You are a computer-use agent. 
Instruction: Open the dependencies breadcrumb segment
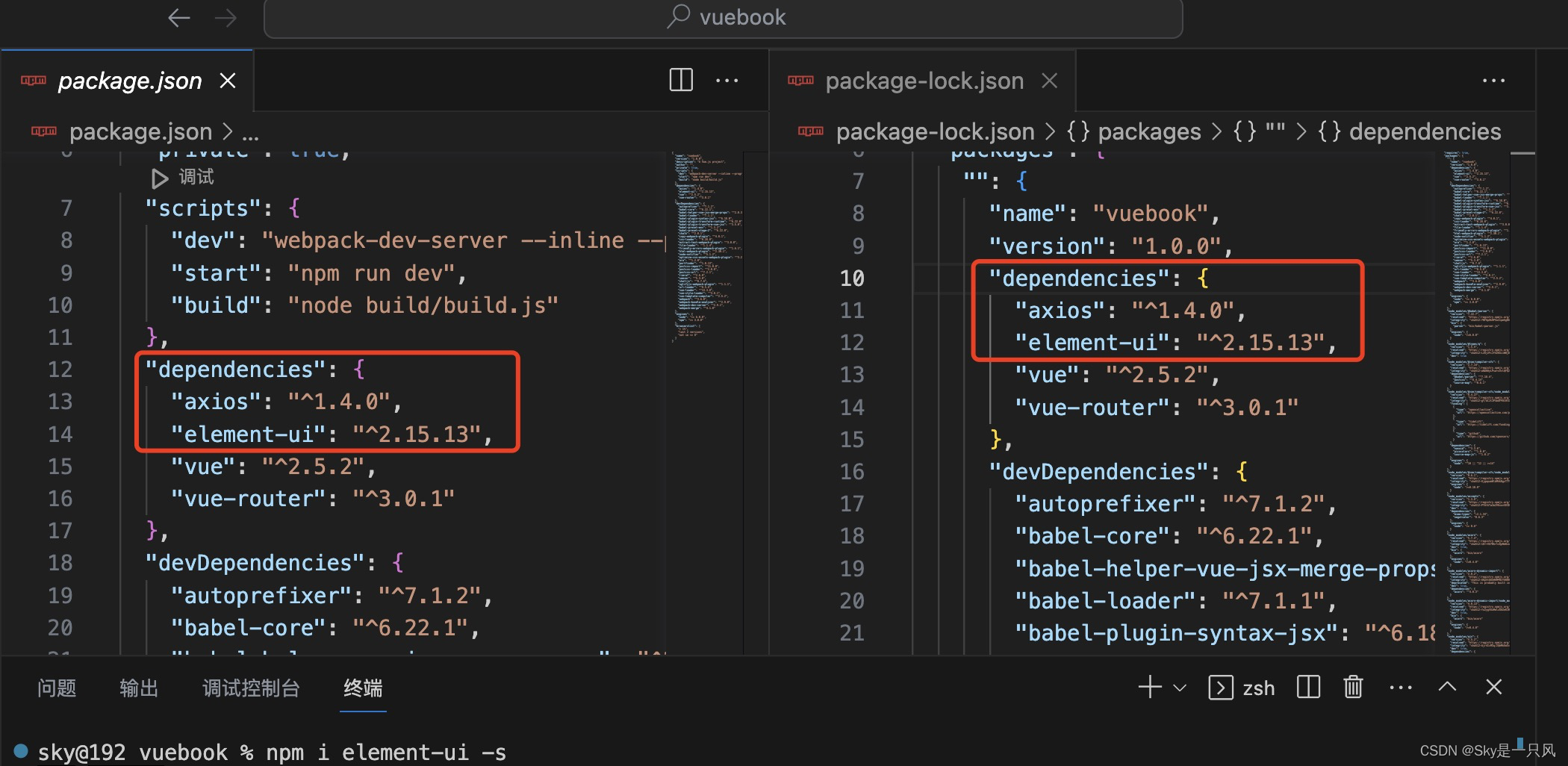[1409, 132]
